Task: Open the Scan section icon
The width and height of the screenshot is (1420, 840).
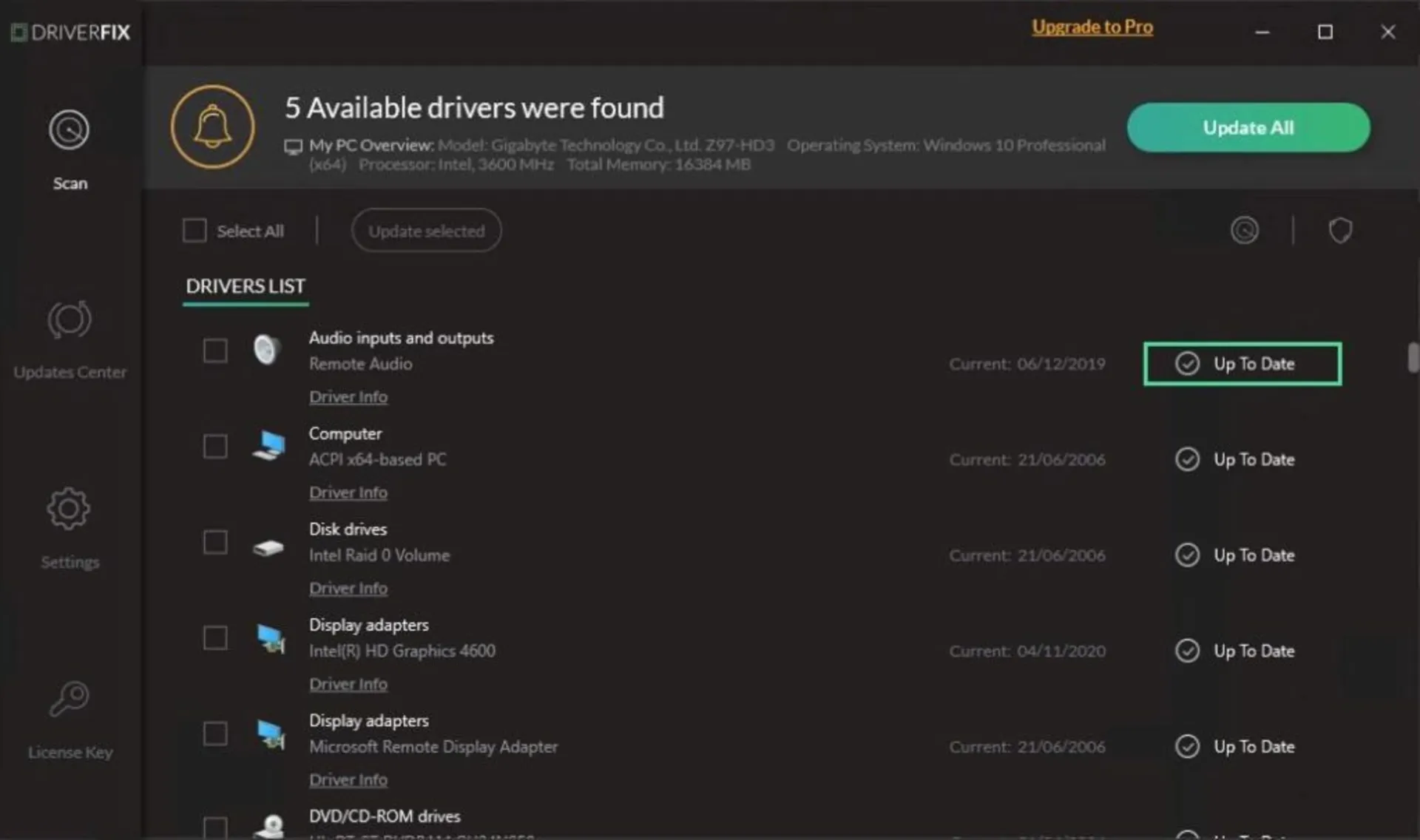Action: click(x=70, y=129)
